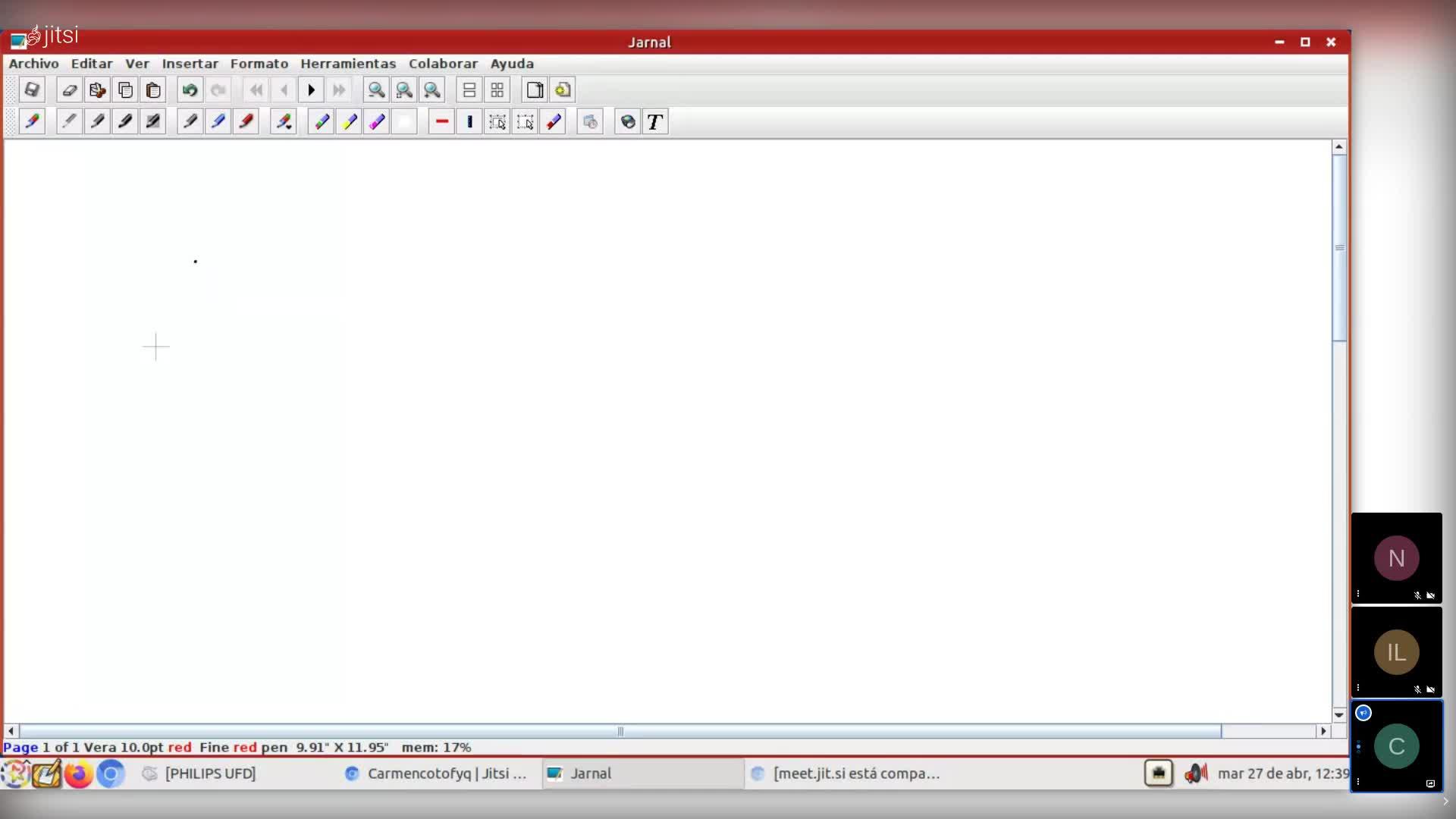The width and height of the screenshot is (1456, 819).
Task: Go to next page with play arrow
Action: point(311,90)
